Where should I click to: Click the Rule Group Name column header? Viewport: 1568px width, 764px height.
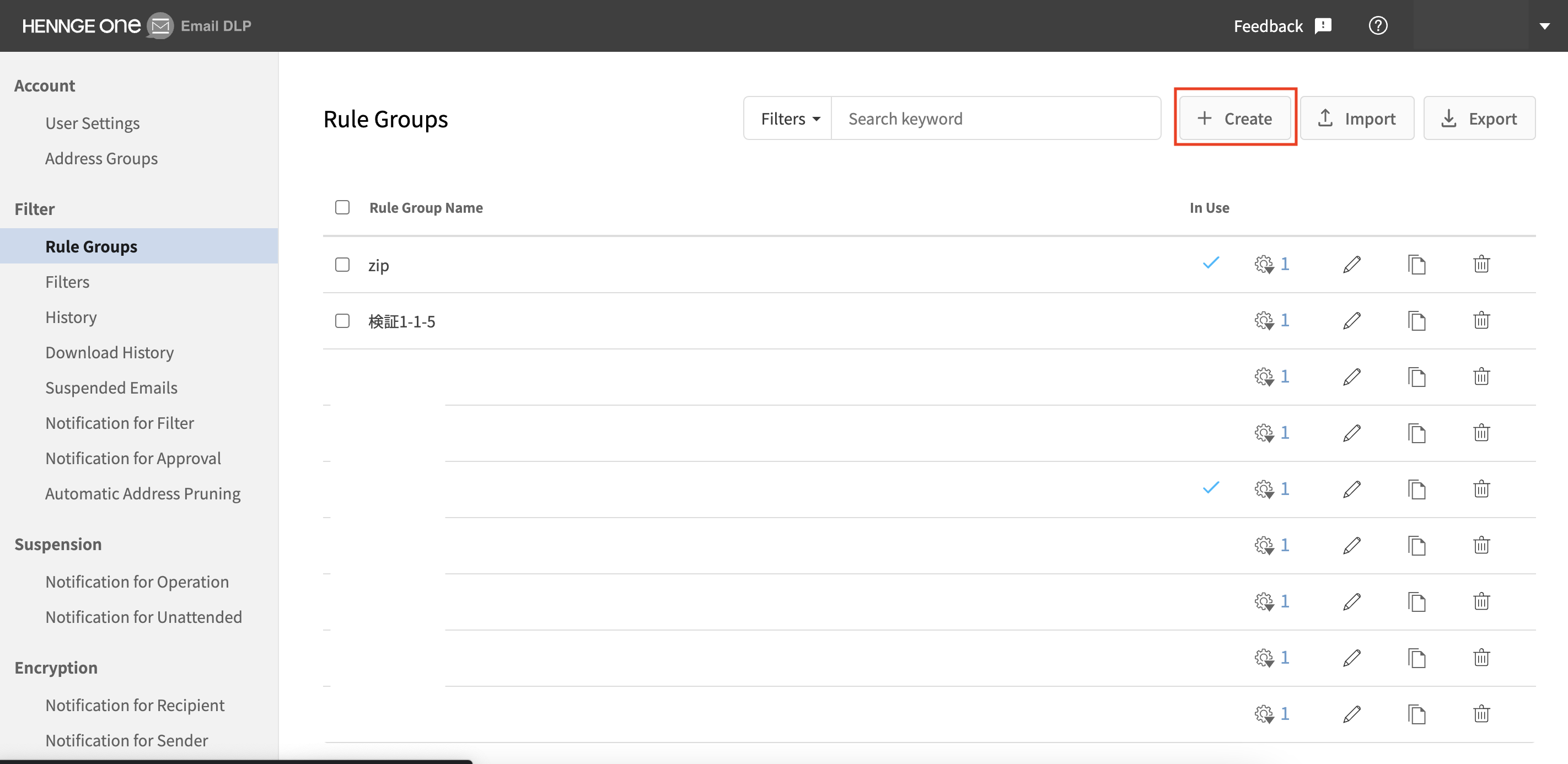[426, 208]
